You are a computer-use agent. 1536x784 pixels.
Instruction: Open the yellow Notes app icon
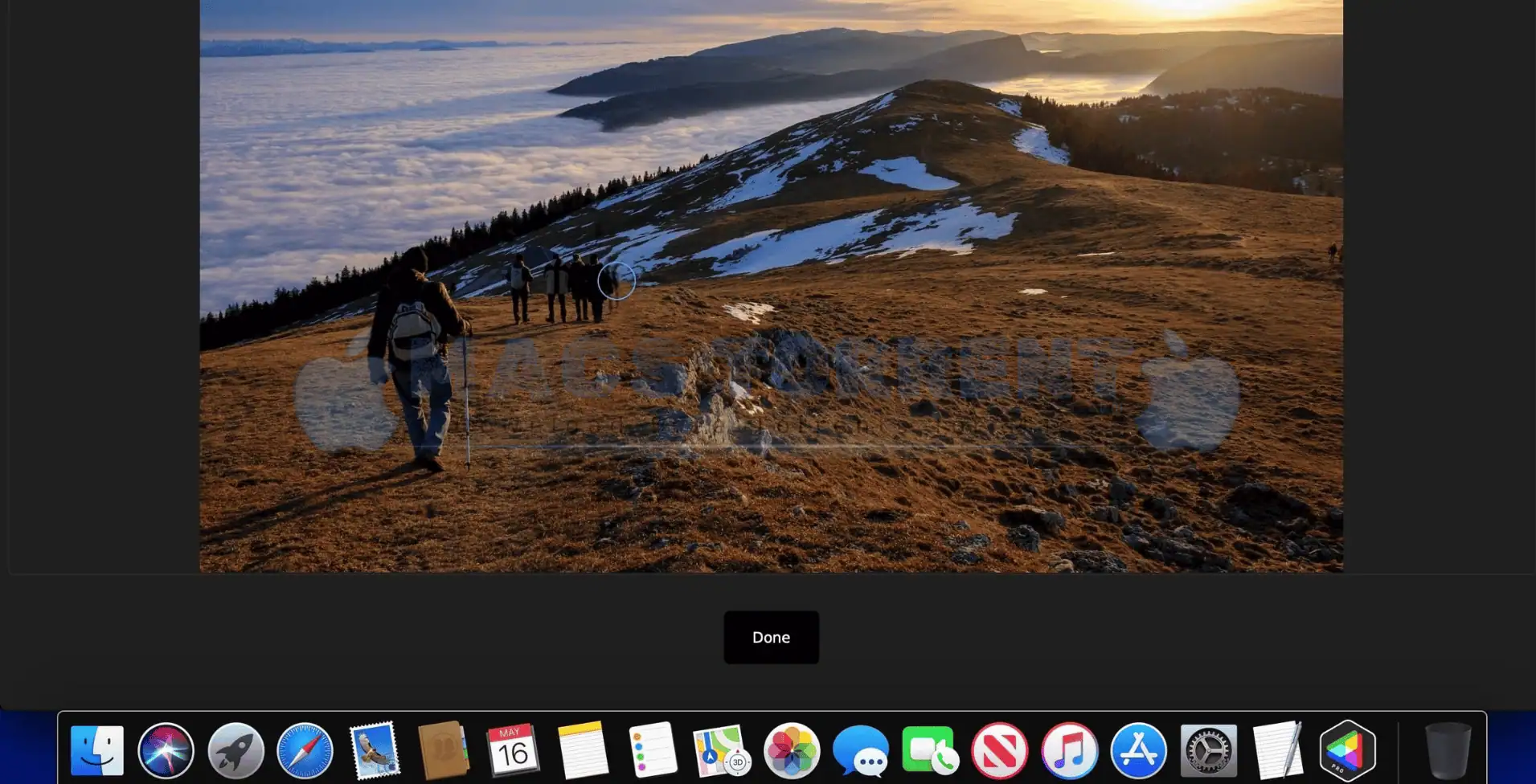[x=583, y=751]
